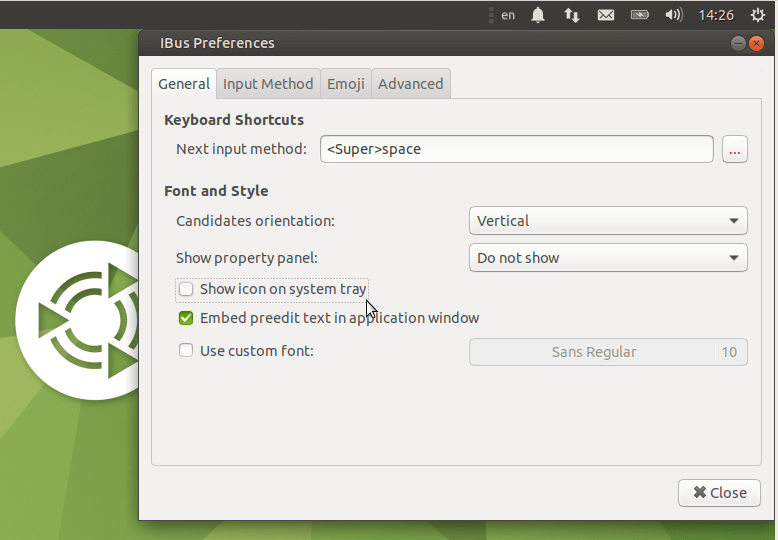The image size is (778, 540).
Task: Close IBus Preferences via titlebar red button
Action: coord(756,44)
